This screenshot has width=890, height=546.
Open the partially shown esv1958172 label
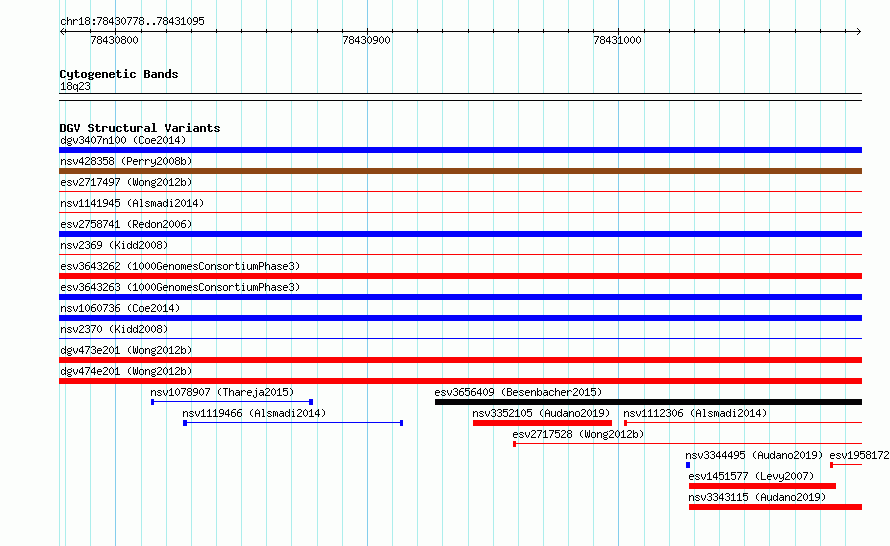tap(859, 455)
